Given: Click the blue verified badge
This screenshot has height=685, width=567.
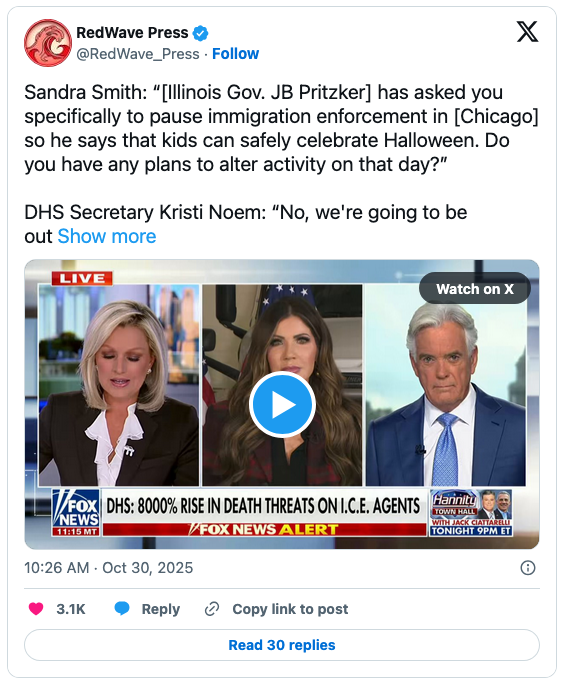Looking at the screenshot, I should 201,33.
